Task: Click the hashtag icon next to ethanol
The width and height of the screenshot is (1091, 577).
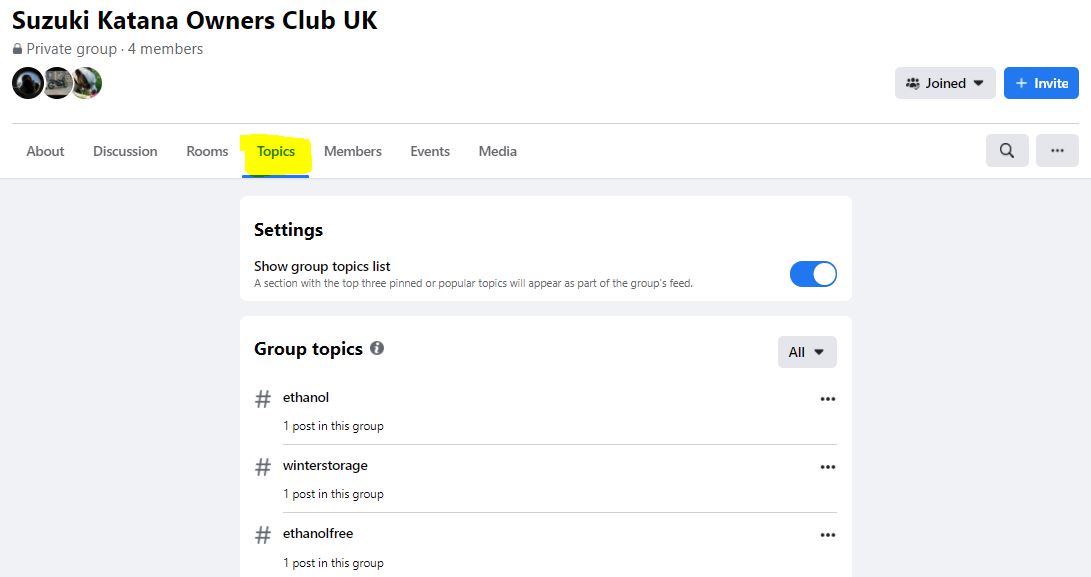Action: pos(263,399)
